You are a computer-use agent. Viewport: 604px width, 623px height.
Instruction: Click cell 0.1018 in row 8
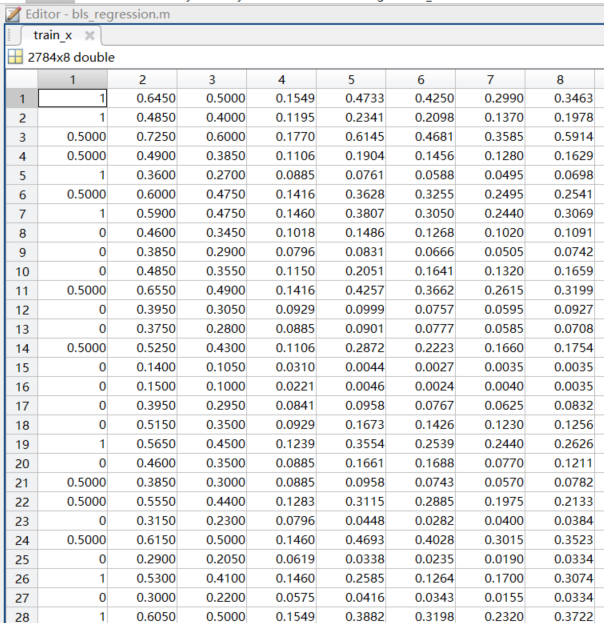point(281,233)
